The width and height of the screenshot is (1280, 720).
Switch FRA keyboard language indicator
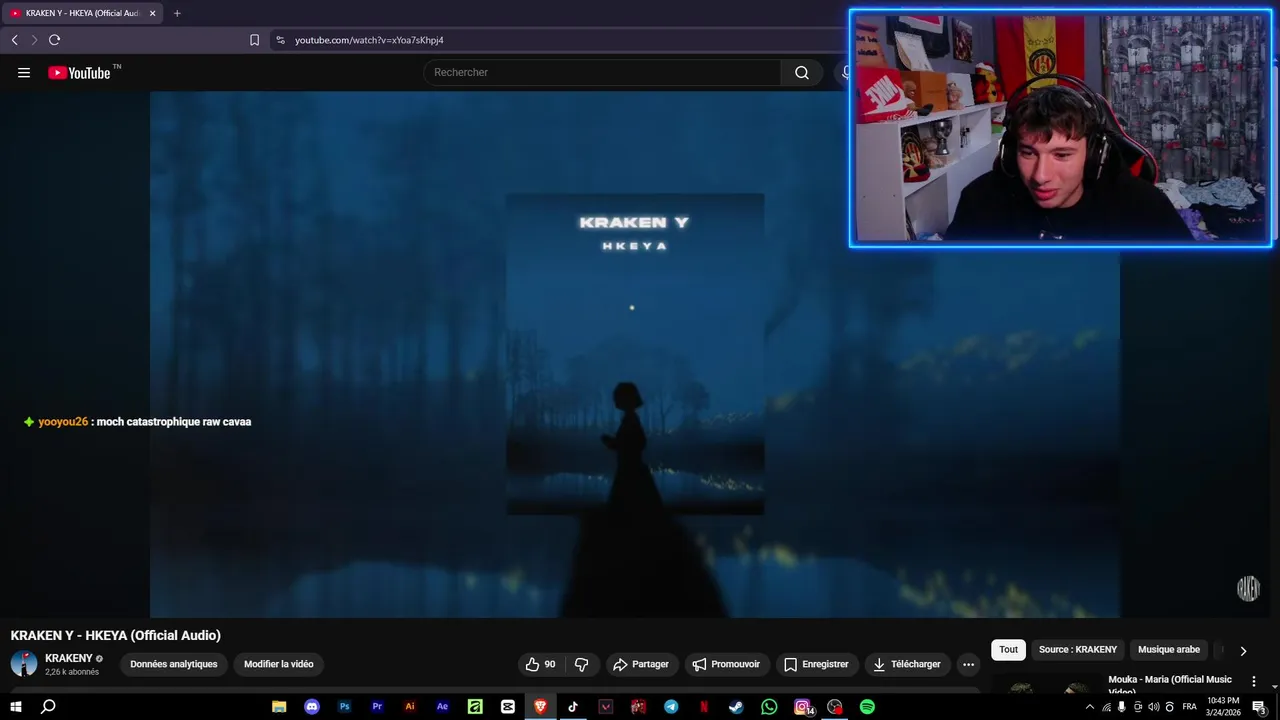click(x=1189, y=707)
